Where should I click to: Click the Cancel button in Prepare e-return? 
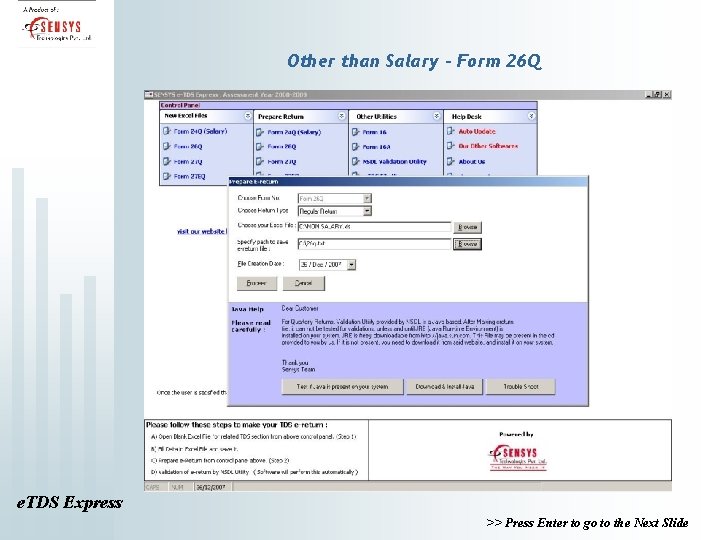click(304, 283)
